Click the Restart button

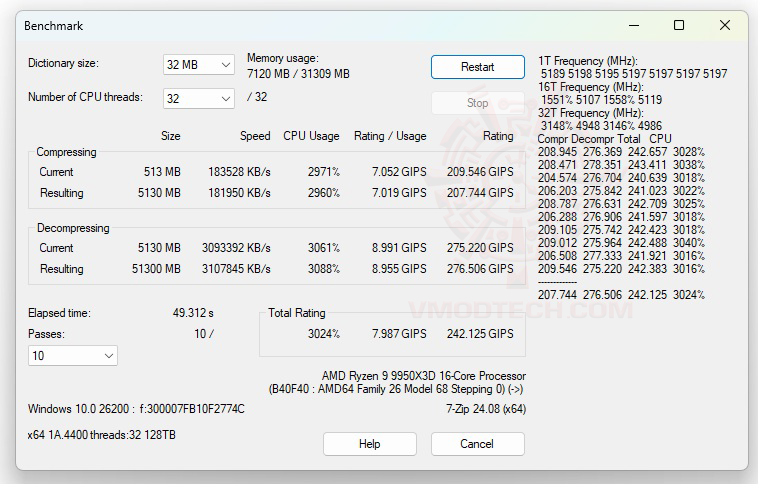click(x=477, y=67)
